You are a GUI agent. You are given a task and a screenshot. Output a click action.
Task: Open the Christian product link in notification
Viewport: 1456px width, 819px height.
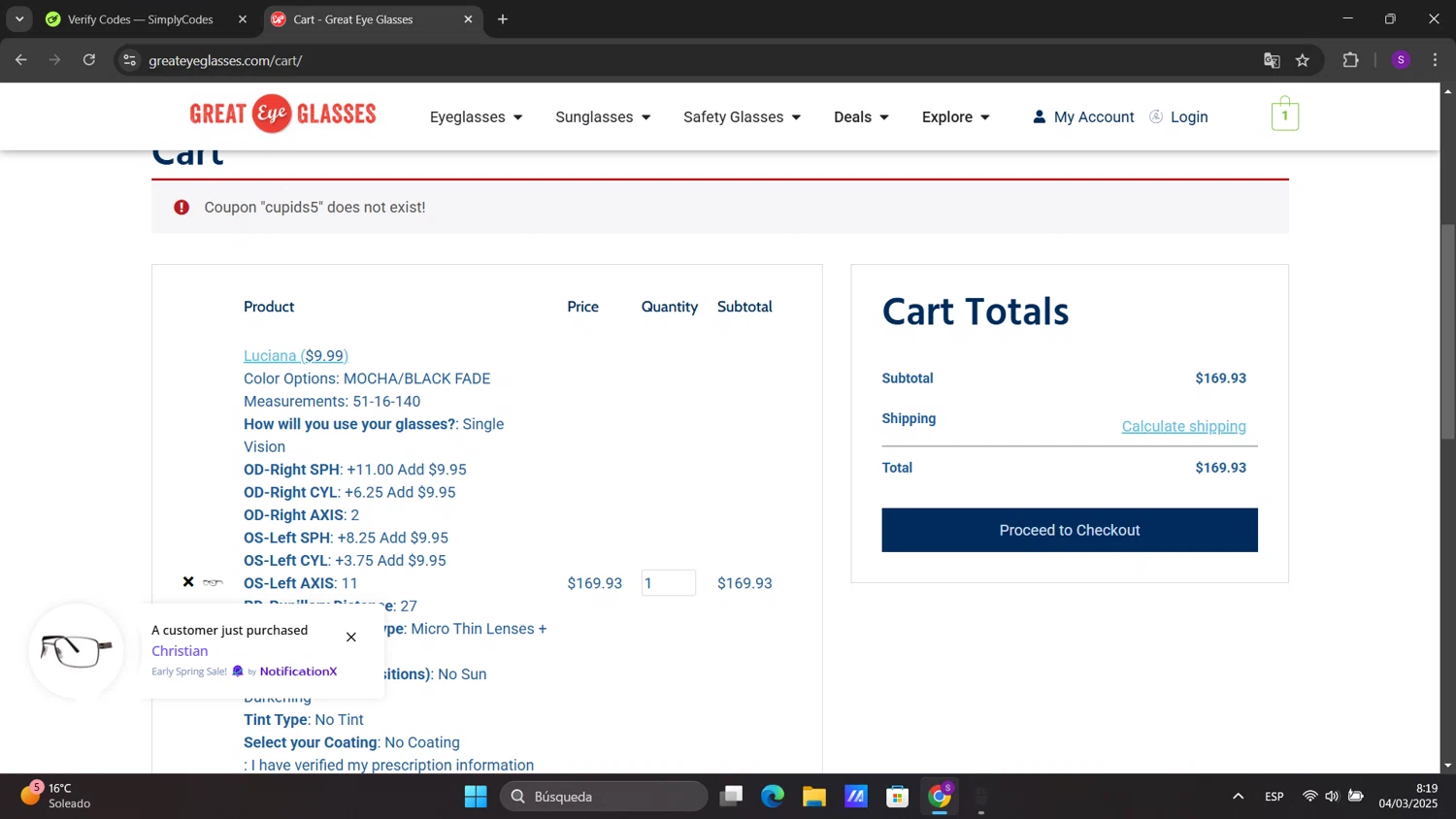tap(180, 651)
